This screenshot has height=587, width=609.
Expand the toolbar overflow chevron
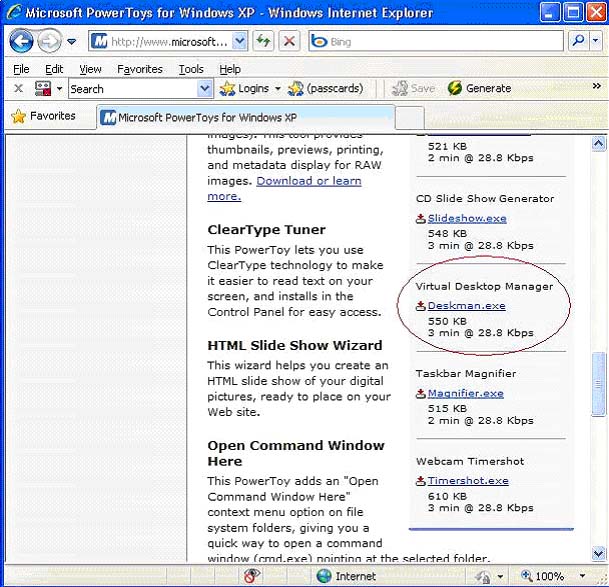point(597,86)
